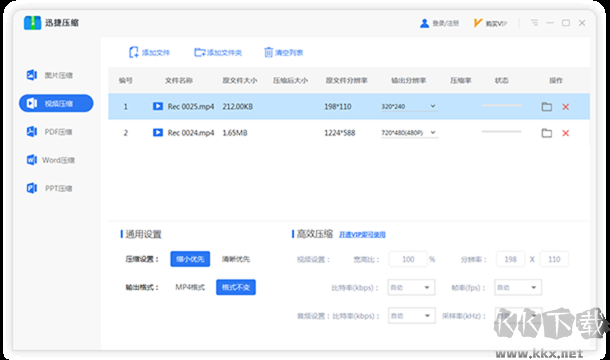Click the 文件名称 column header
610x360 pixels.
click(x=179, y=81)
